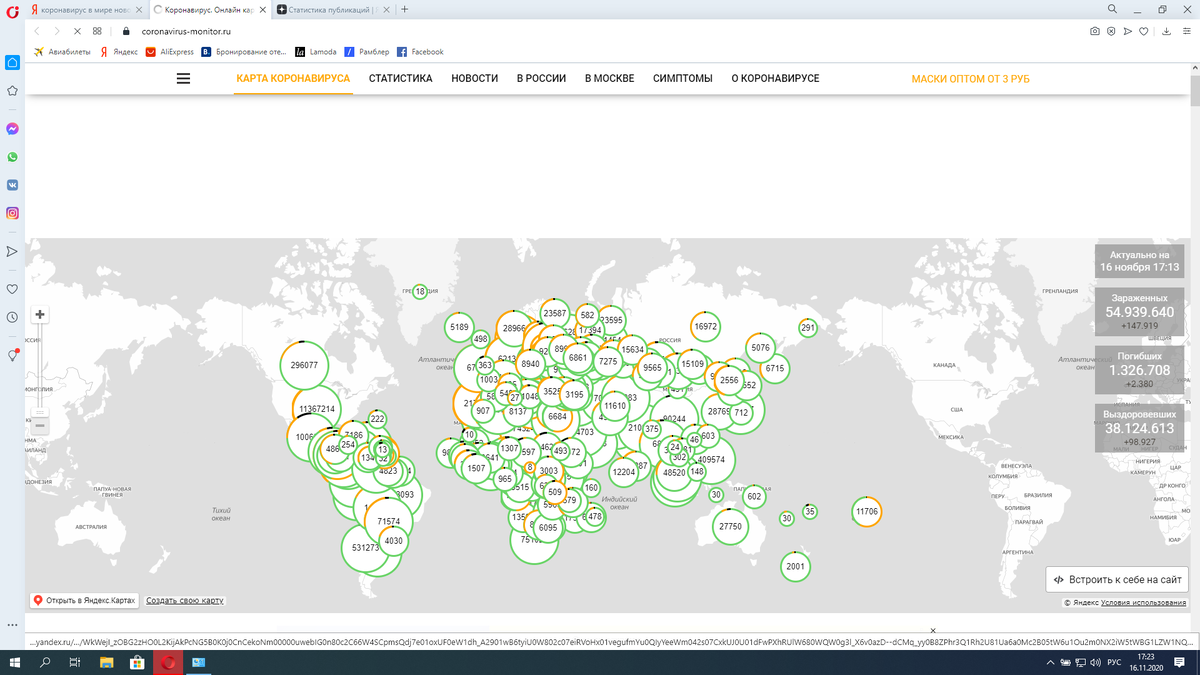The width and height of the screenshot is (1200, 675).
Task: Click МАСКИ ОПТОМ ОТ 3 РУБ link
Action: (x=970, y=78)
